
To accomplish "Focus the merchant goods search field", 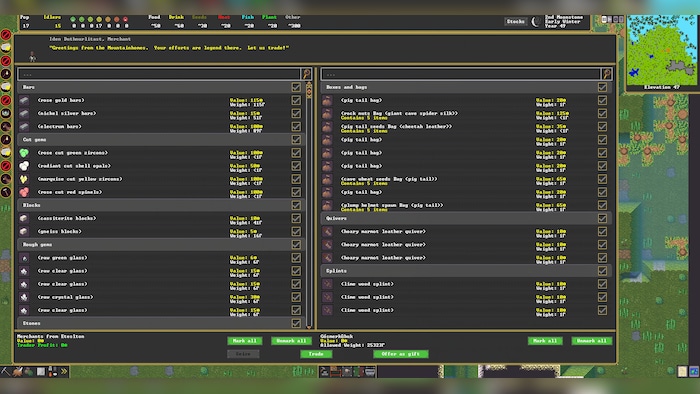I will coord(159,74).
